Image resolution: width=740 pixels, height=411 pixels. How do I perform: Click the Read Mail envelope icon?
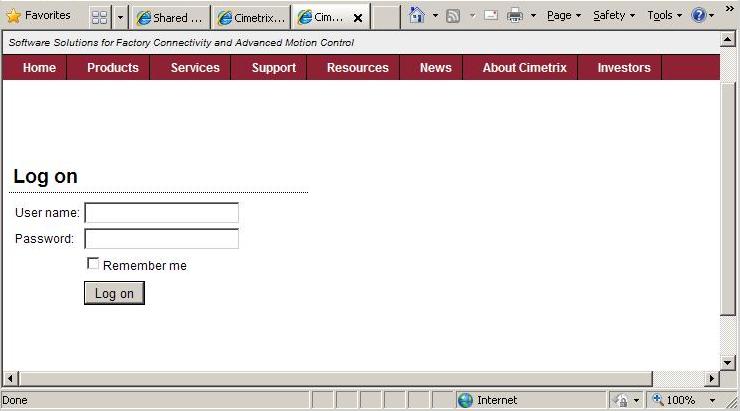point(491,16)
